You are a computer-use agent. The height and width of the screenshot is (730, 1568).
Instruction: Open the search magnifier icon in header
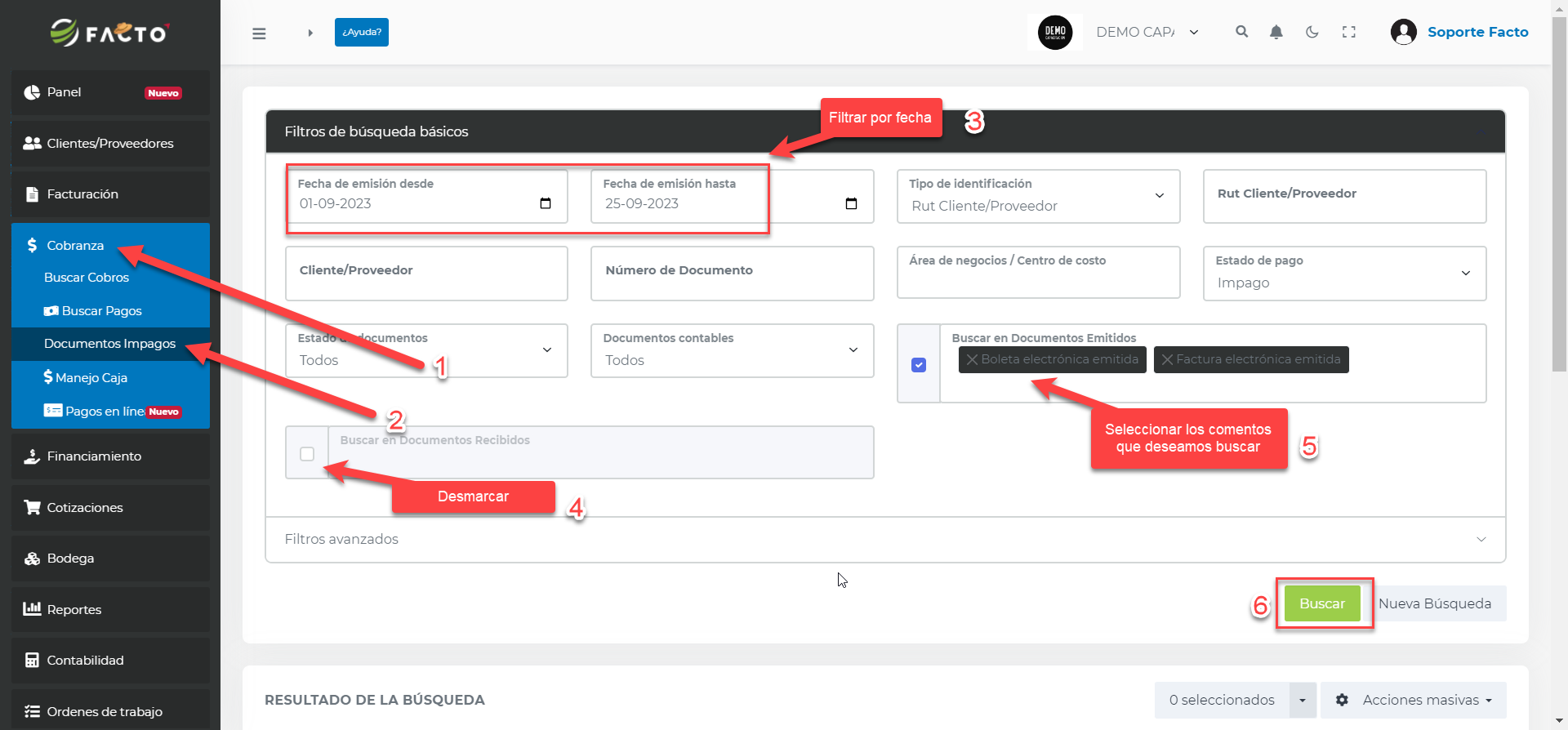point(1241,32)
